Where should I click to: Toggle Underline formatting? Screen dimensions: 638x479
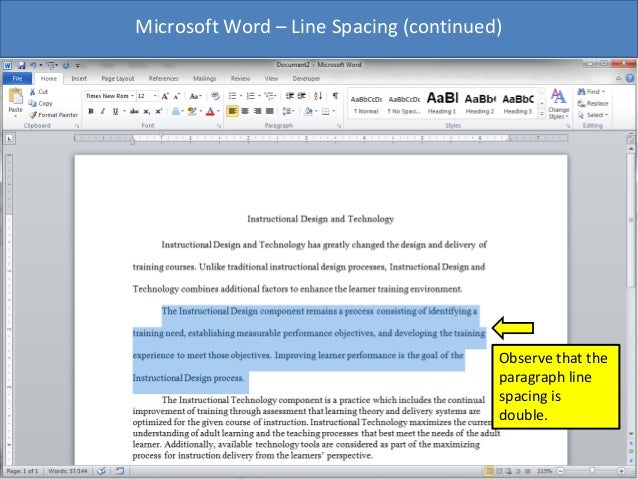click(116, 111)
